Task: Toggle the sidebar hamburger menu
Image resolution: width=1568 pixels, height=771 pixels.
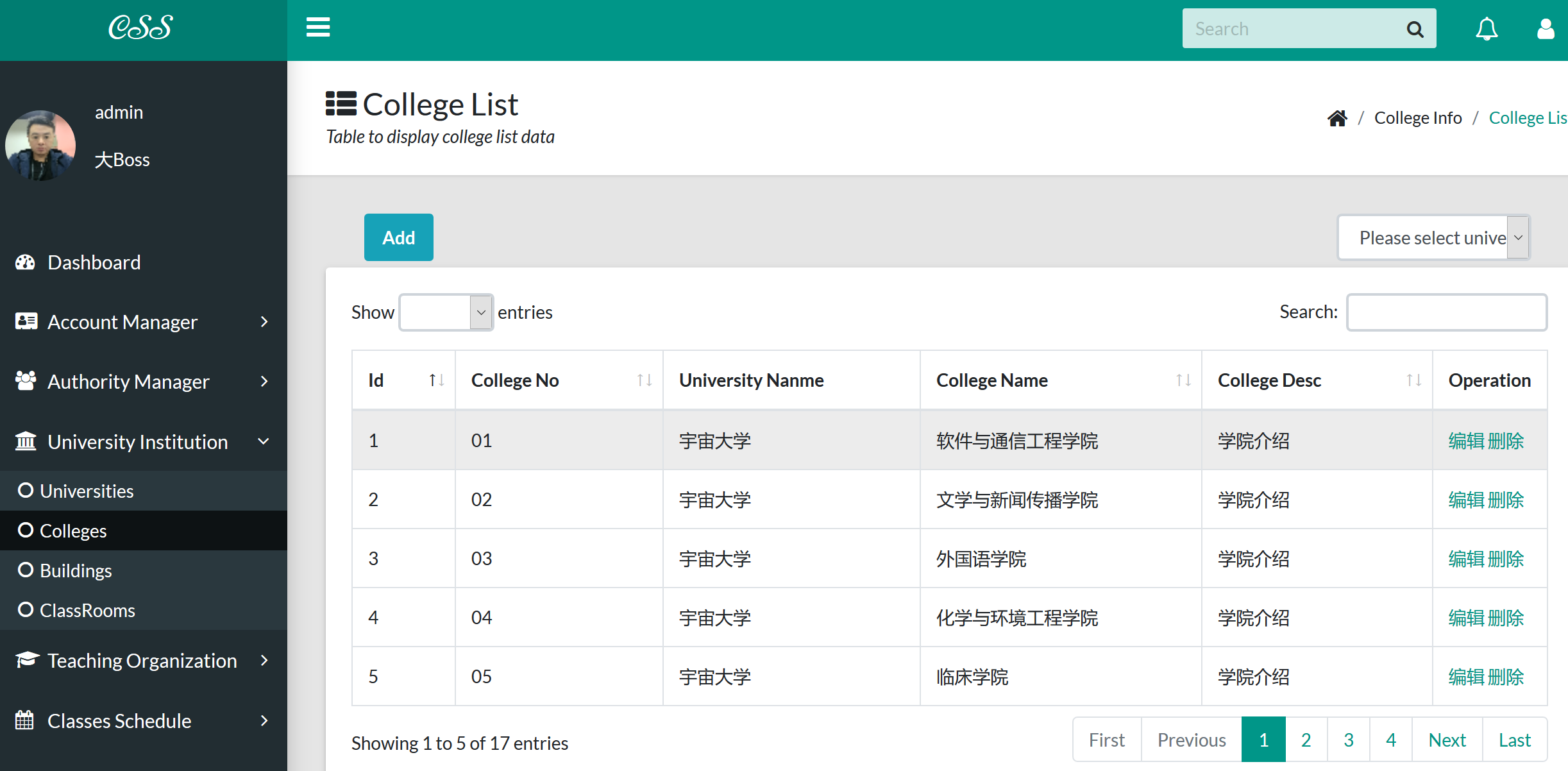Action: tap(318, 28)
